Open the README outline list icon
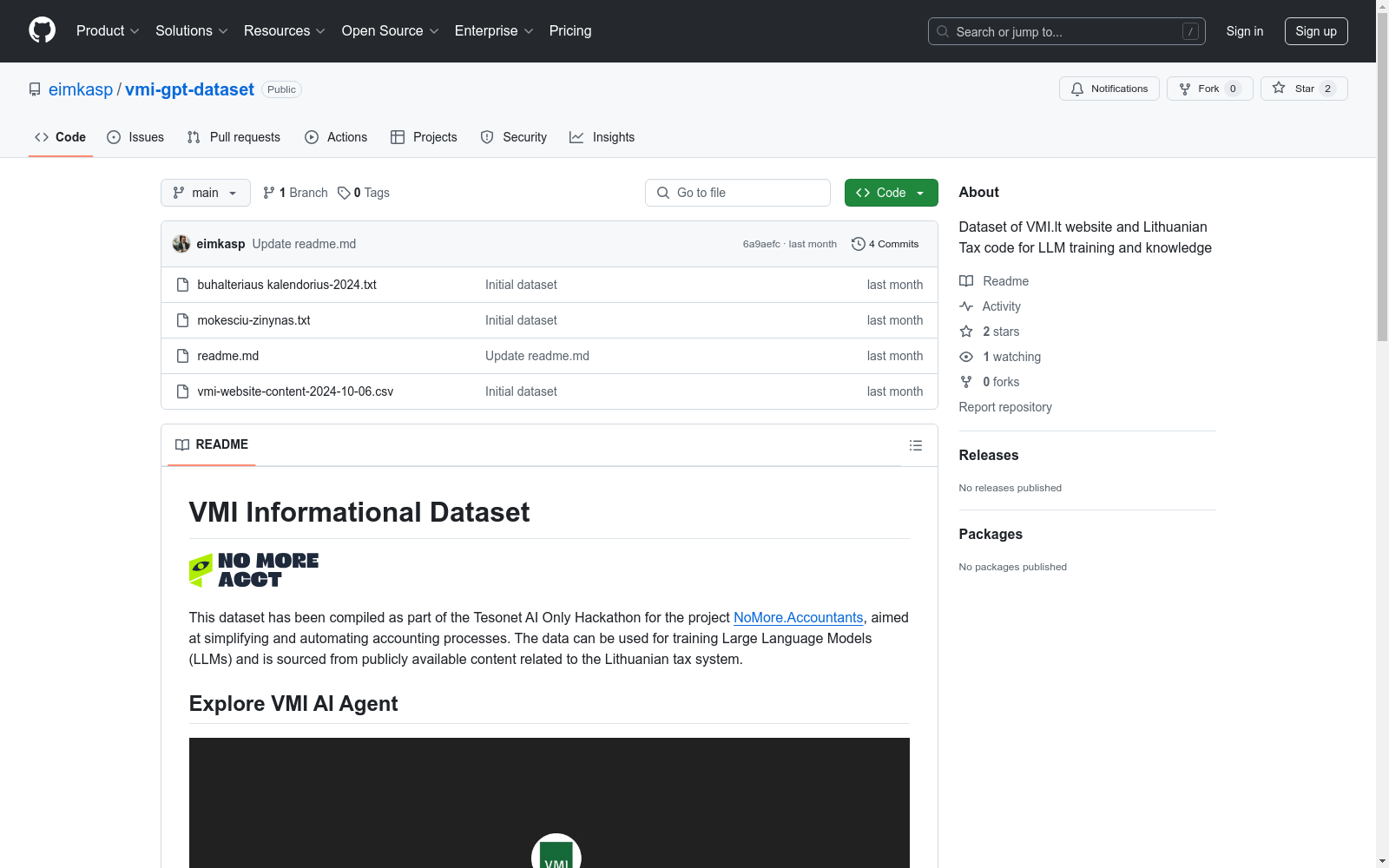Image resolution: width=1389 pixels, height=868 pixels. [x=915, y=445]
